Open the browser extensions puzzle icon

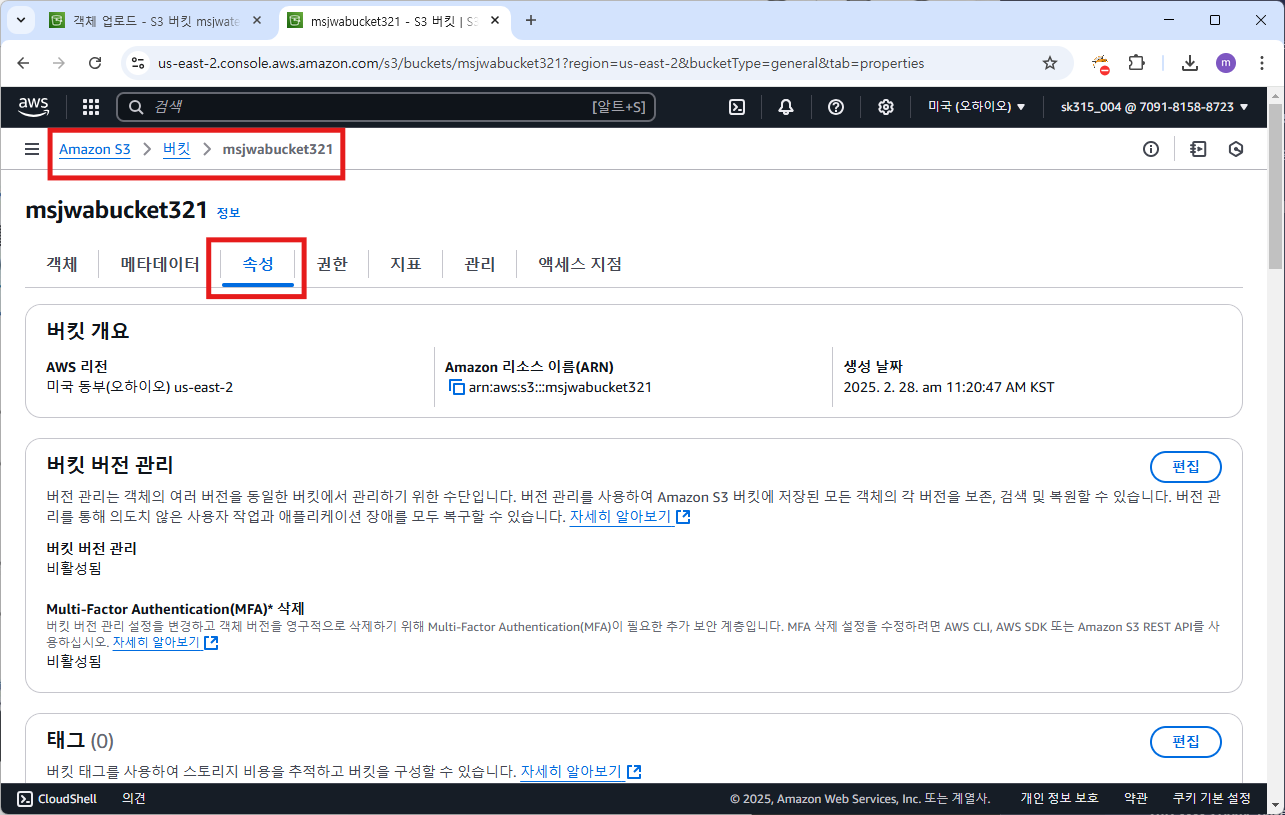pos(1136,63)
